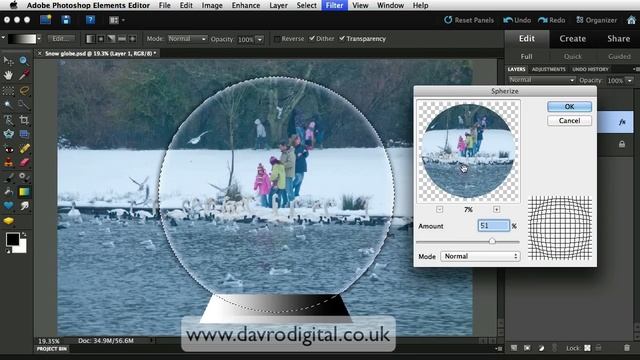Viewport: 640px width, 360px height.
Task: Select the Hand tool
Action: click(8, 76)
